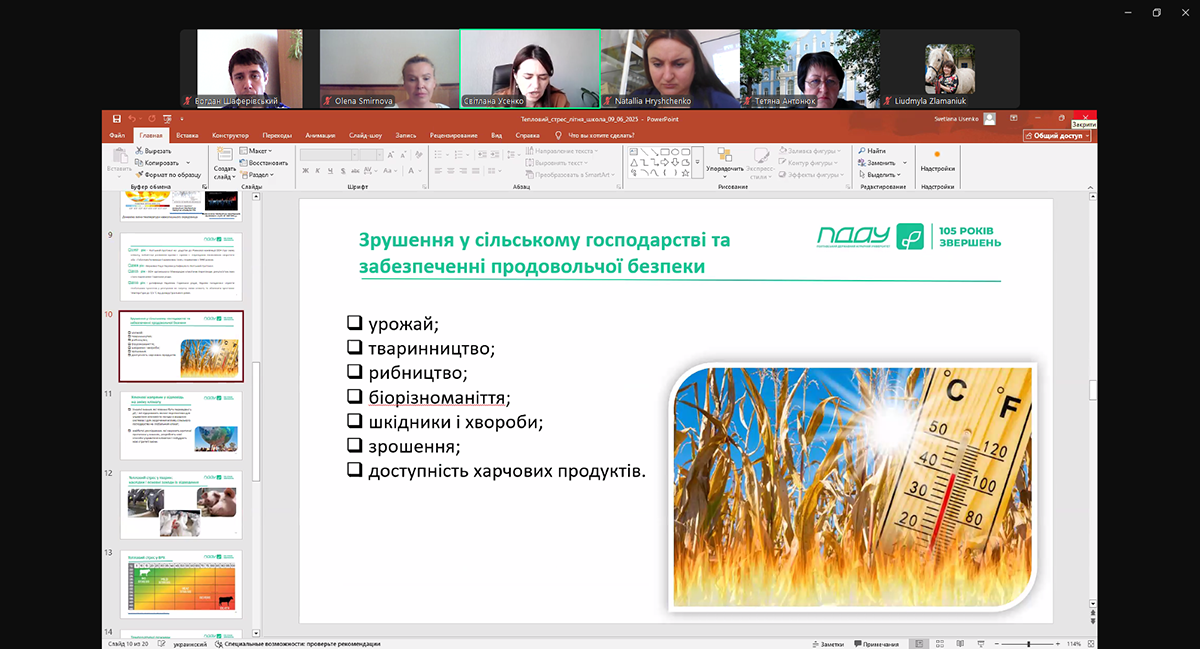Undo the last action in PowerPoint
Screen dimensions: 1200x649
tap(131, 119)
